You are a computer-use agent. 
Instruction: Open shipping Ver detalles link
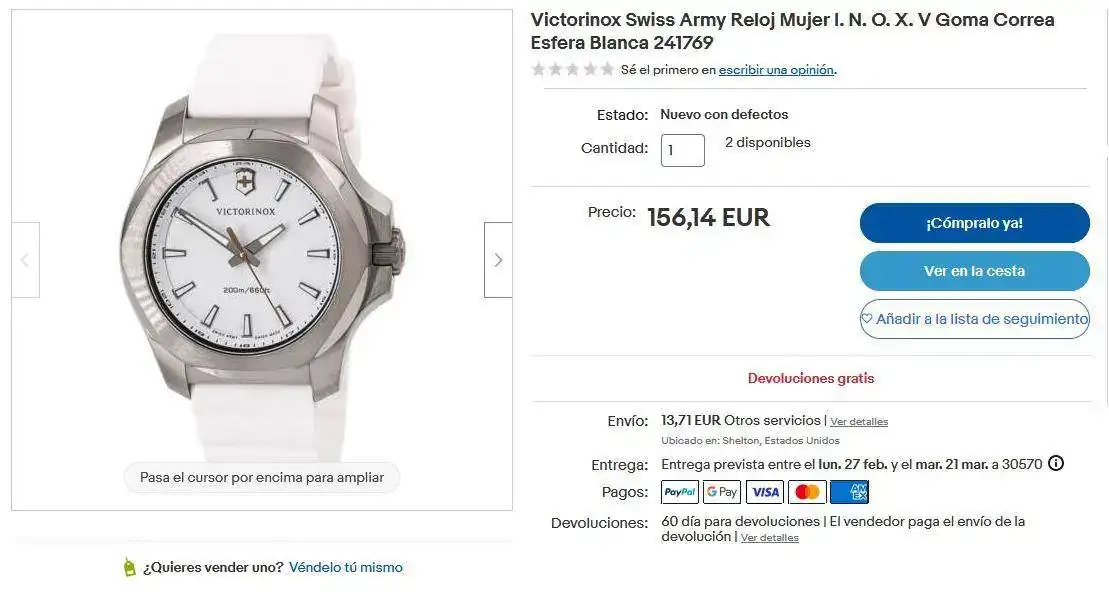coord(859,422)
